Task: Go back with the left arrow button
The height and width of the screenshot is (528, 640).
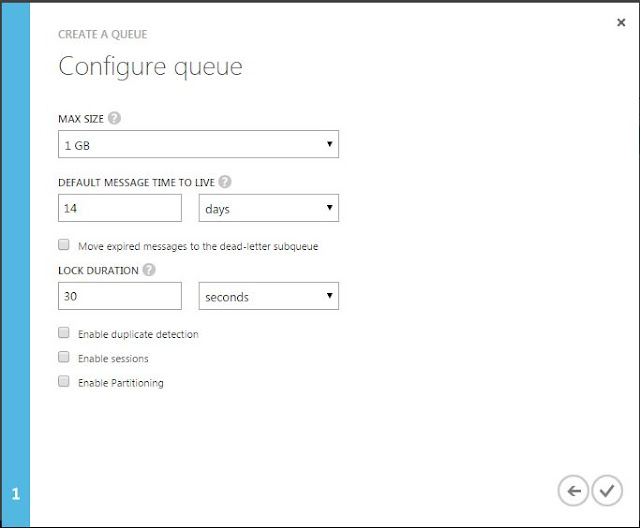Action: [573, 490]
